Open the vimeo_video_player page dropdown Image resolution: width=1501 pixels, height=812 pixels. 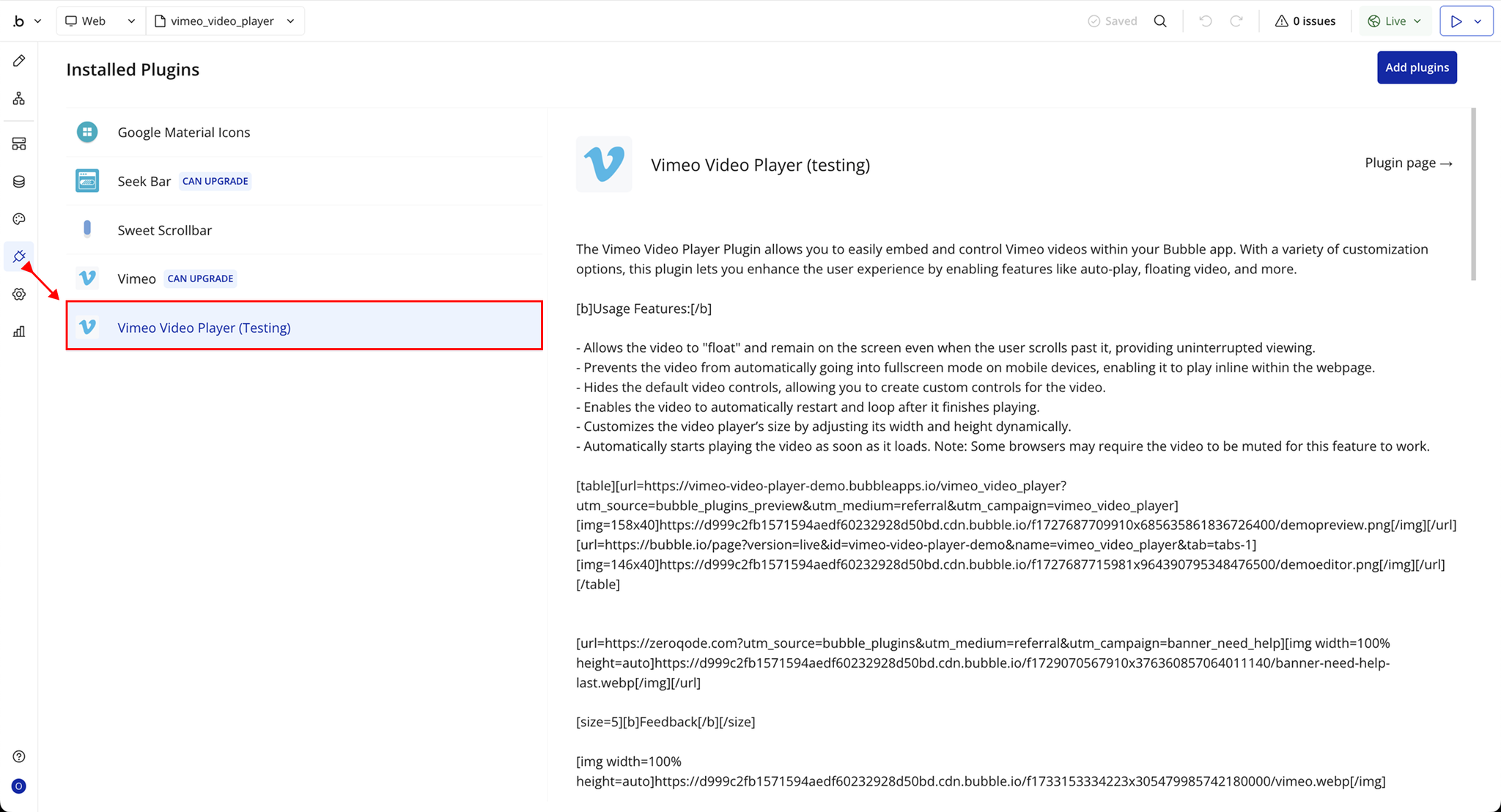224,21
